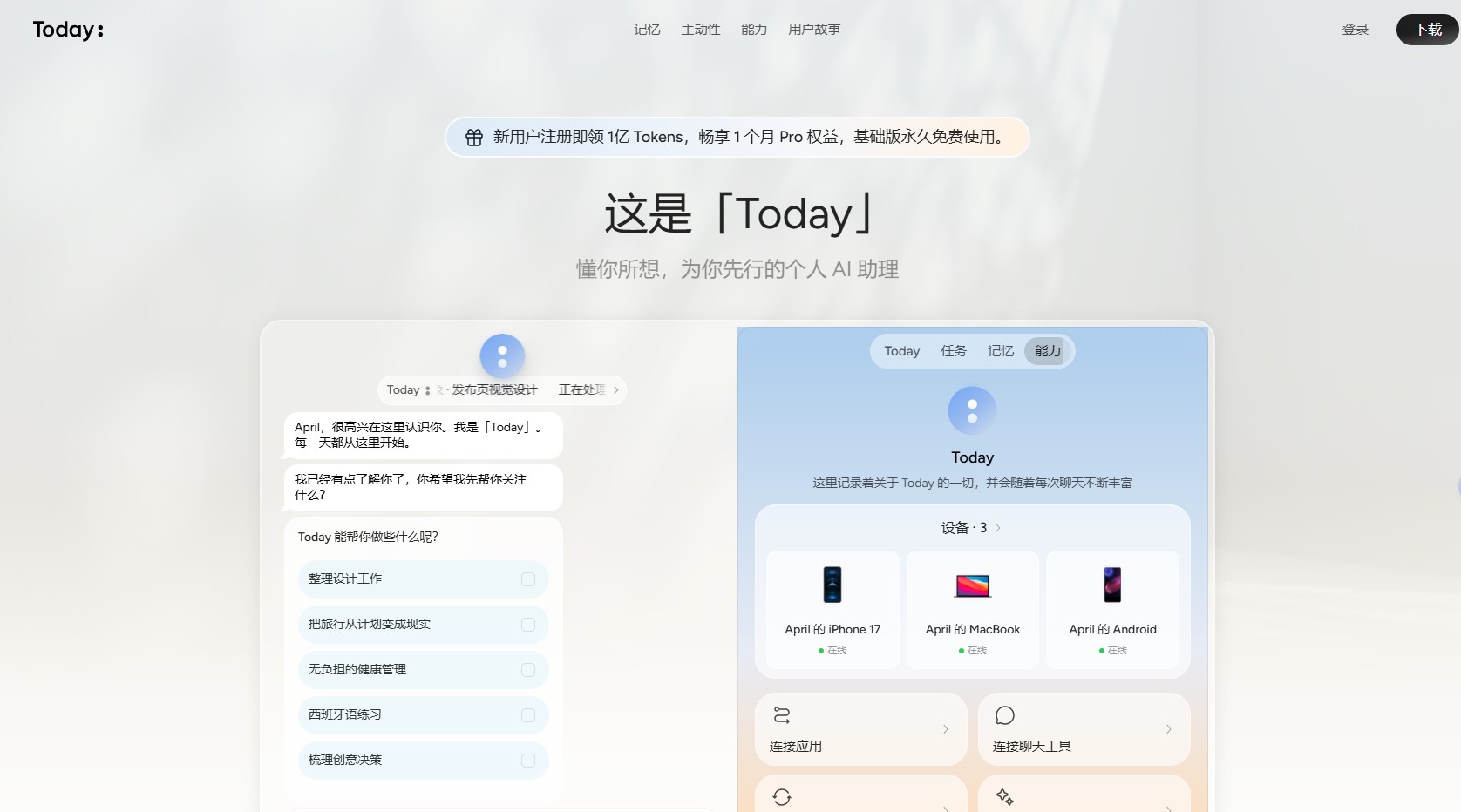1461x812 pixels.
Task: Check the 把旅行从计划变成现实 option
Action: 528,625
